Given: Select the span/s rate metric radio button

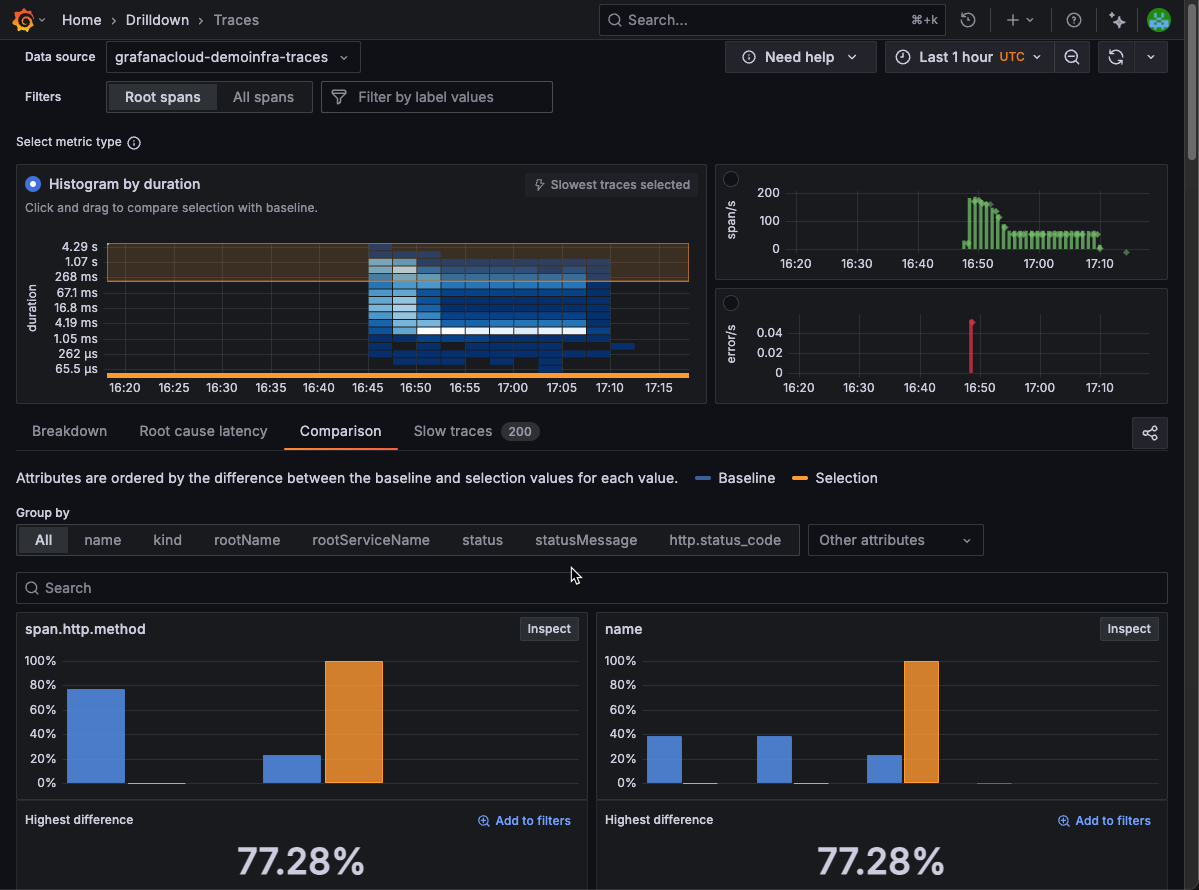Looking at the screenshot, I should pyautogui.click(x=731, y=179).
